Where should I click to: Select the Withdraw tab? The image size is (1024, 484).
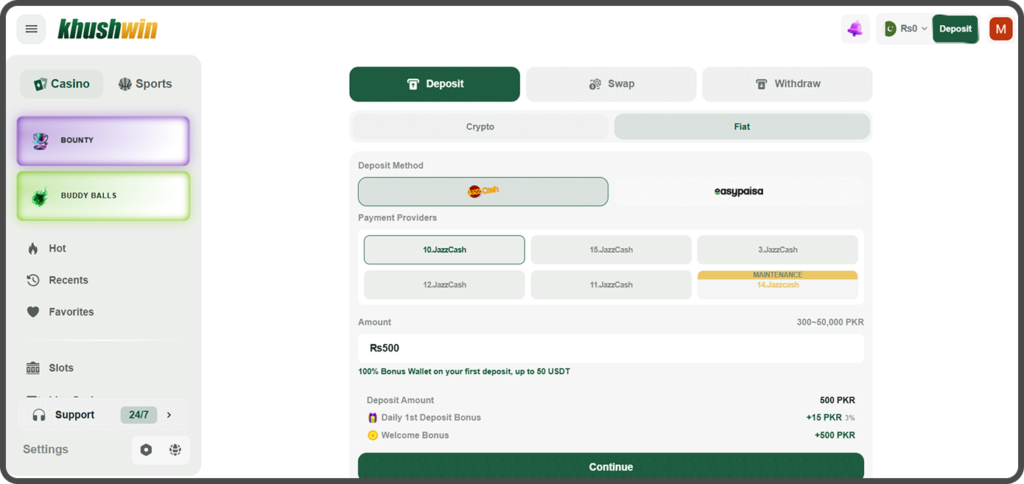pos(787,84)
